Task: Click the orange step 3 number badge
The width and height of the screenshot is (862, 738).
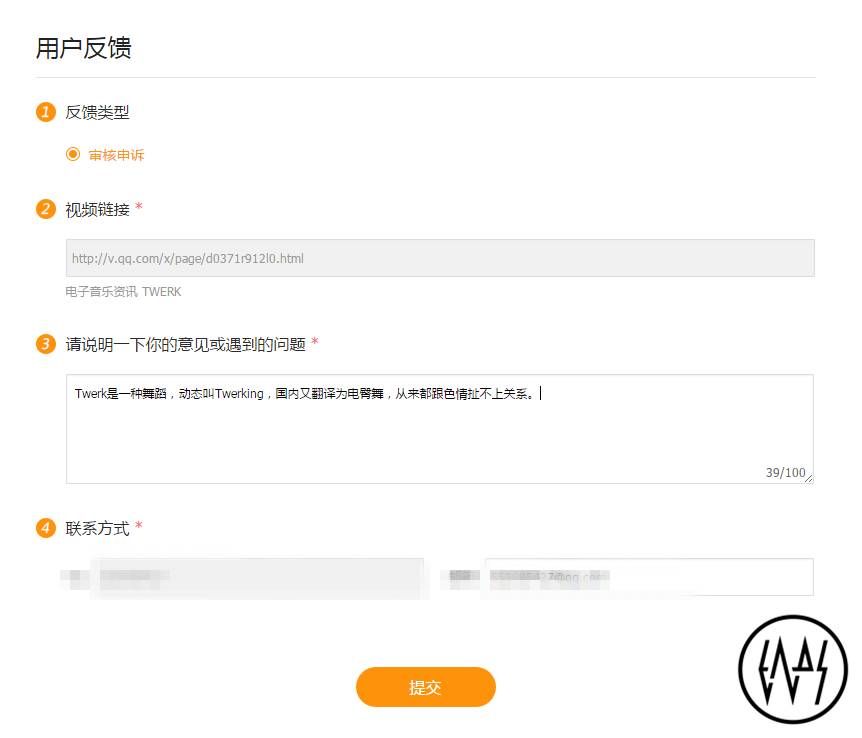Action: pyautogui.click(x=46, y=344)
